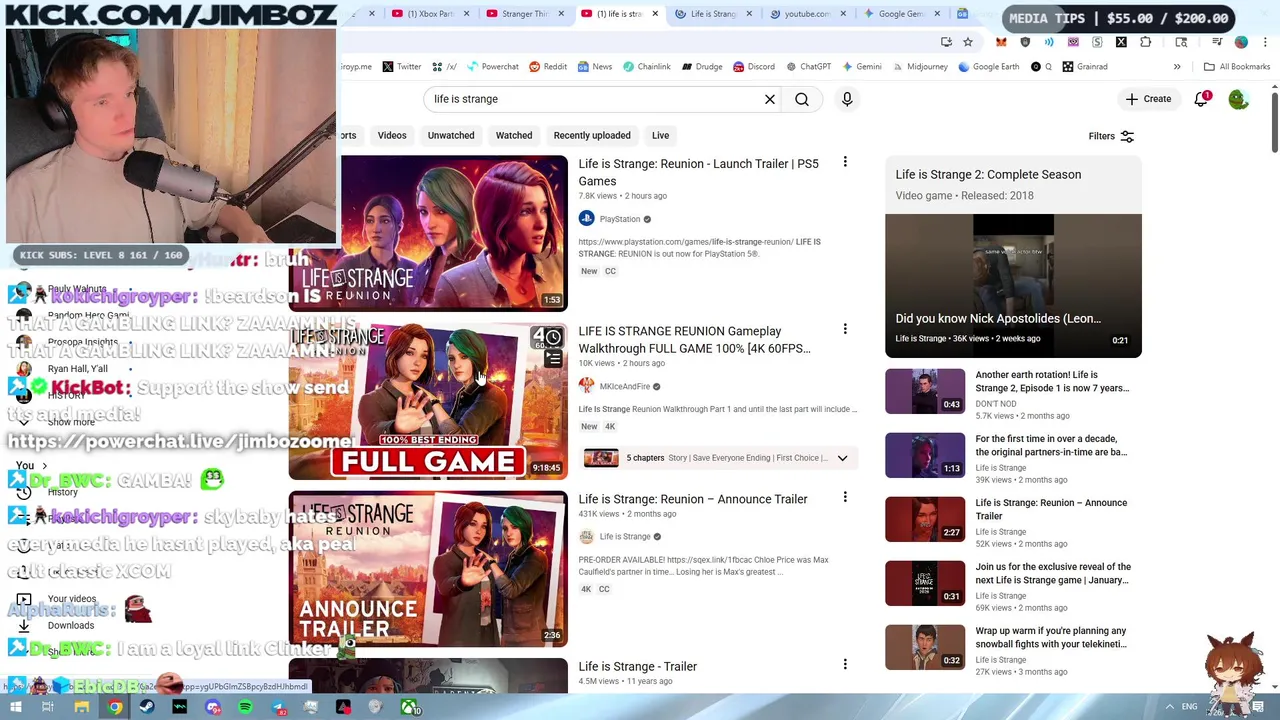1280x720 pixels.
Task: Open more options for Life is Strange - Trailer
Action: pos(845,664)
